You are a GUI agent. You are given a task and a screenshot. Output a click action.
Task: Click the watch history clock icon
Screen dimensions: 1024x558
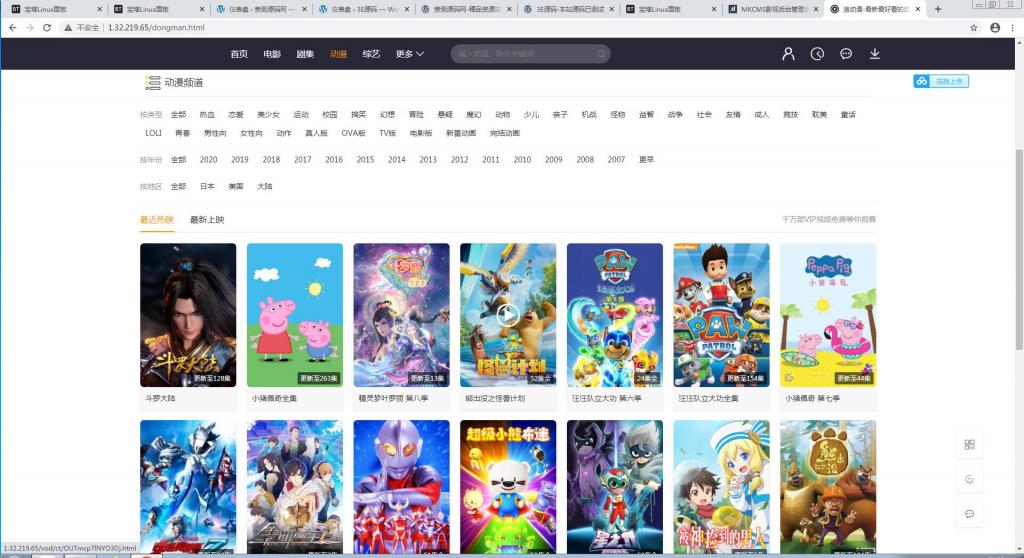pyautogui.click(x=817, y=53)
